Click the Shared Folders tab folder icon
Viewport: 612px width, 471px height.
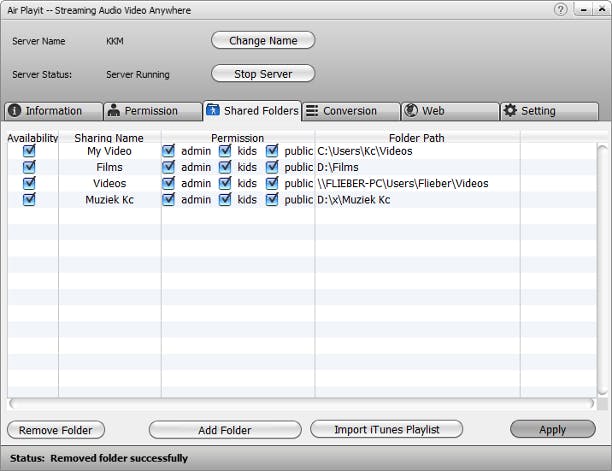click(213, 110)
